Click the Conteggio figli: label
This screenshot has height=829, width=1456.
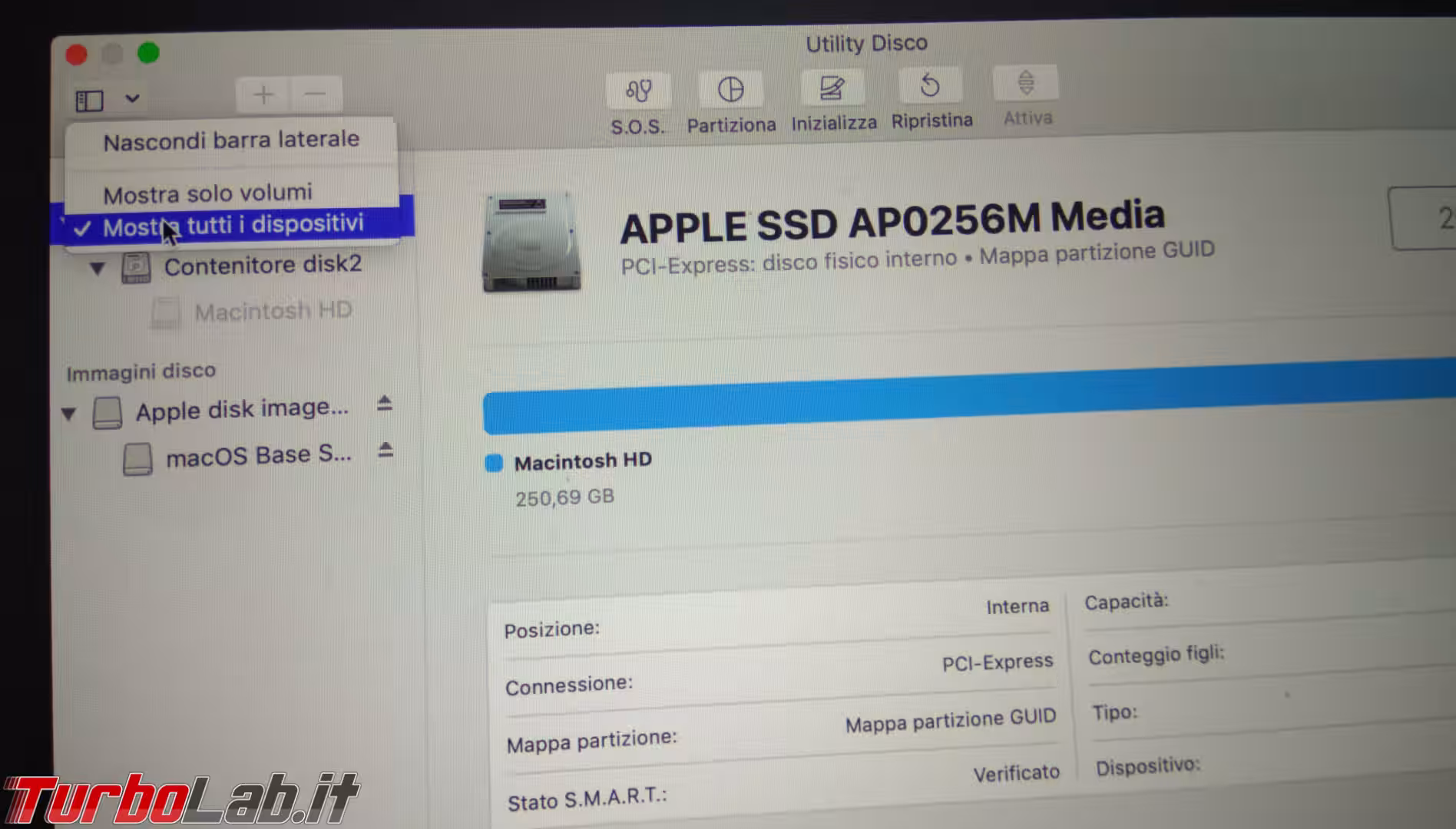pos(1156,656)
